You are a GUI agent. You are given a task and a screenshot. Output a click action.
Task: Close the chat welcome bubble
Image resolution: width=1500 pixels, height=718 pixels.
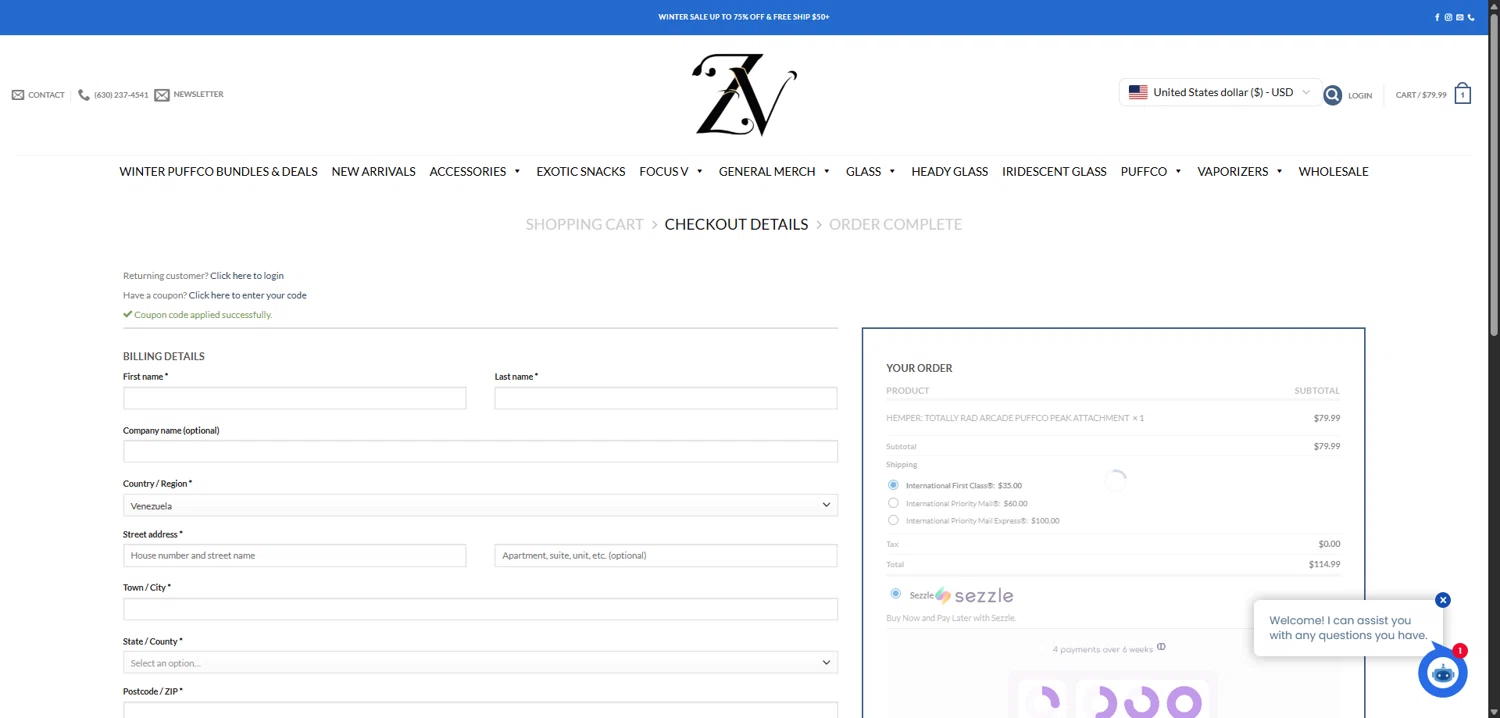pyautogui.click(x=1443, y=600)
